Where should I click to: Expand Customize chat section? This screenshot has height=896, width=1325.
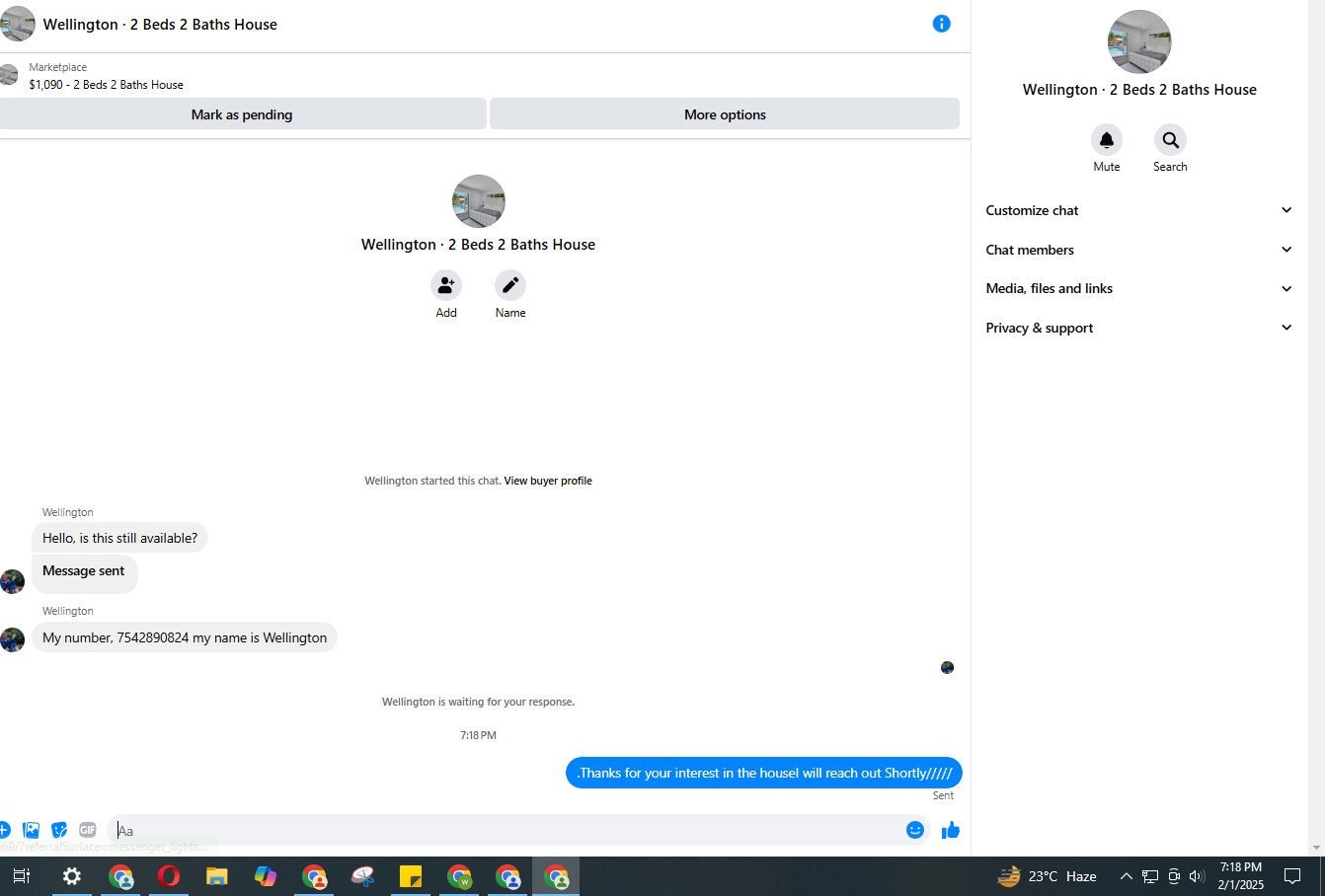pos(1139,210)
